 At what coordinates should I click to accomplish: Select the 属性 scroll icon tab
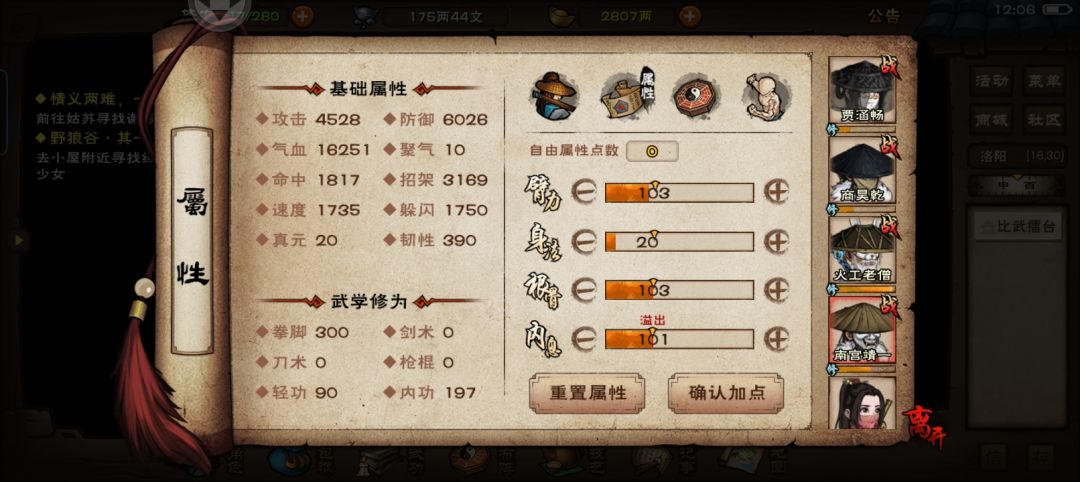tap(627, 96)
